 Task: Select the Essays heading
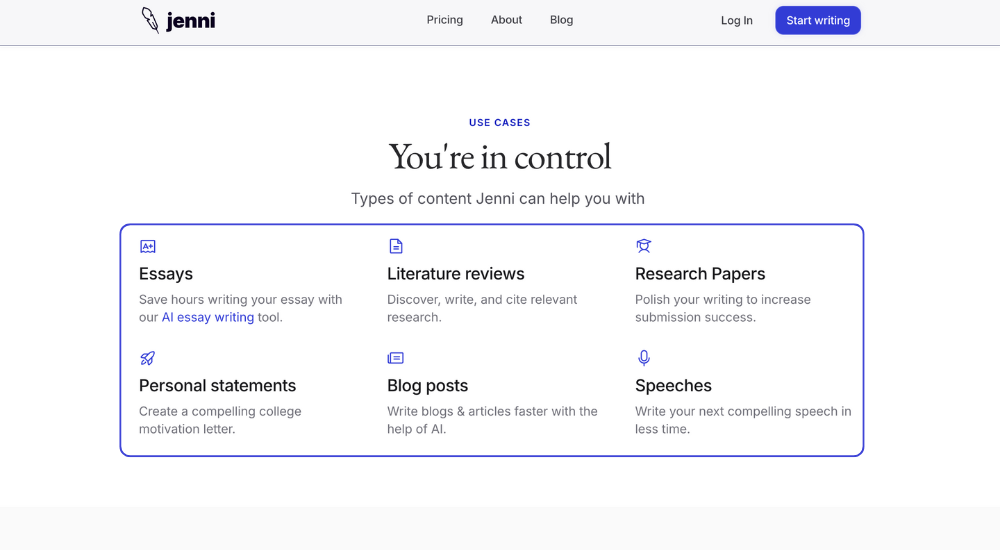pos(166,274)
